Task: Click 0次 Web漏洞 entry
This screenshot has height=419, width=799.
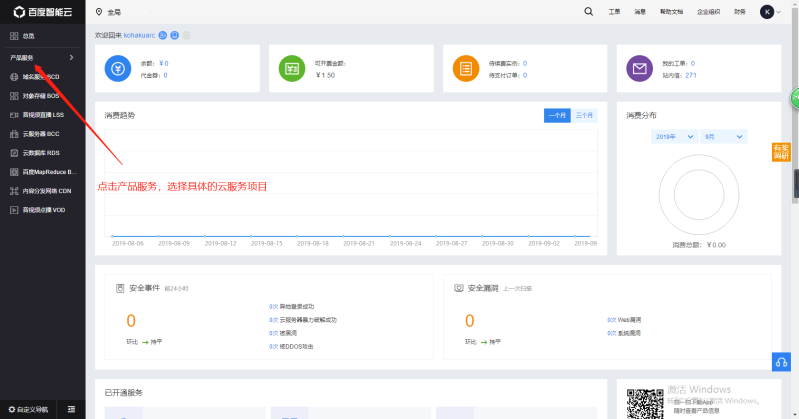Action: pos(624,320)
